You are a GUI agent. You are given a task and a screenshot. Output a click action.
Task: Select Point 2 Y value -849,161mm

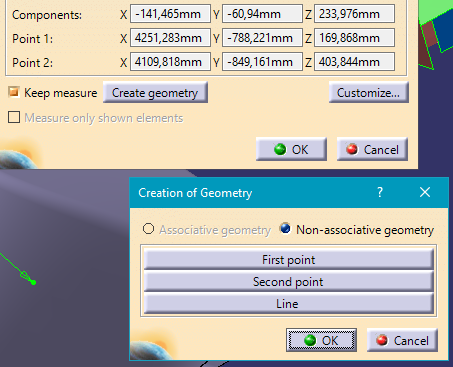coord(262,62)
